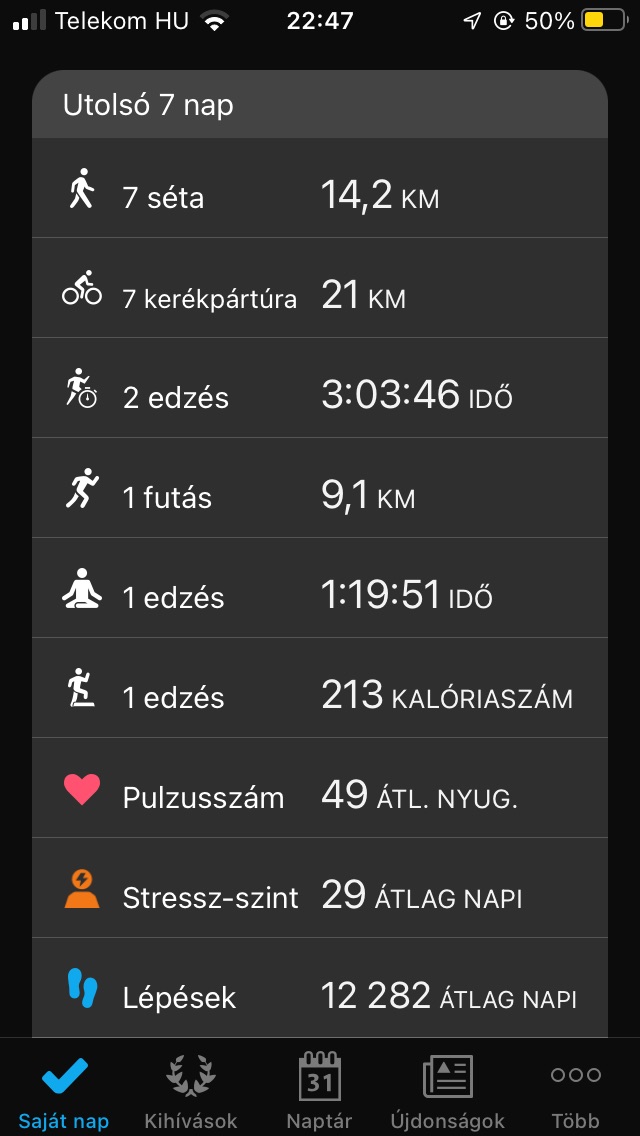Viewport: 640px width, 1136px height.
Task: Switch to the Naptár tab
Action: pyautogui.click(x=319, y=1089)
